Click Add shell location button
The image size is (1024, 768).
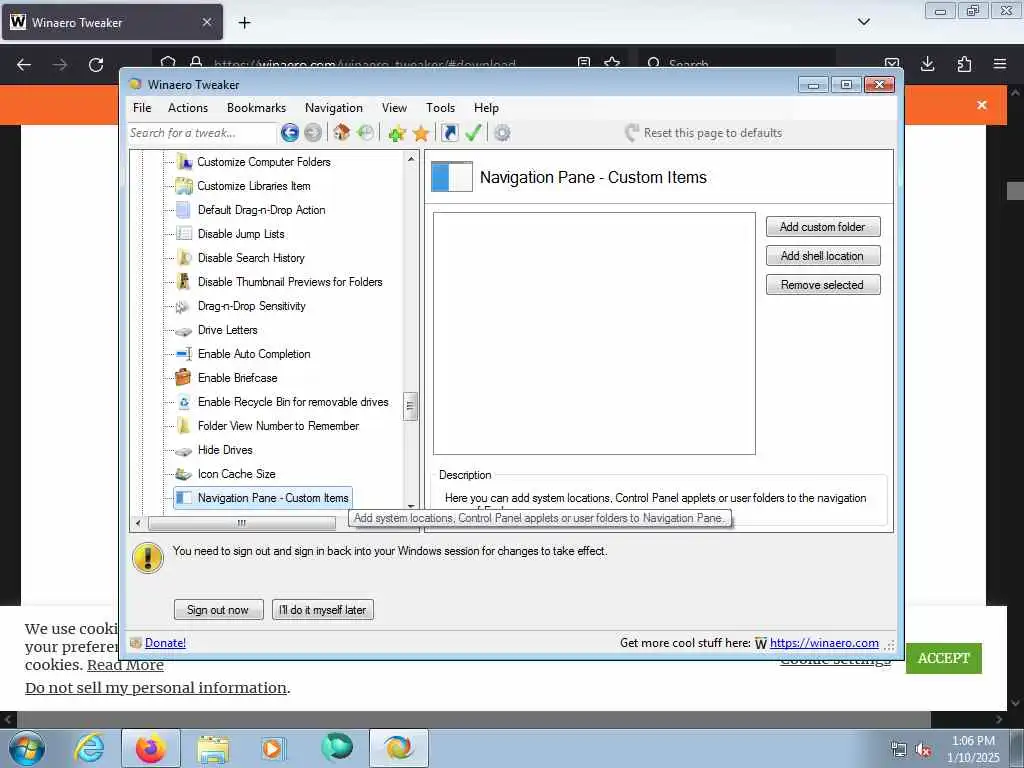coord(823,256)
